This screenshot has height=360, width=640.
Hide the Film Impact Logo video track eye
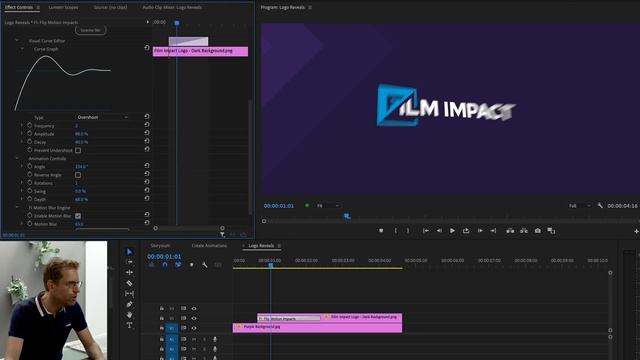(x=194, y=318)
